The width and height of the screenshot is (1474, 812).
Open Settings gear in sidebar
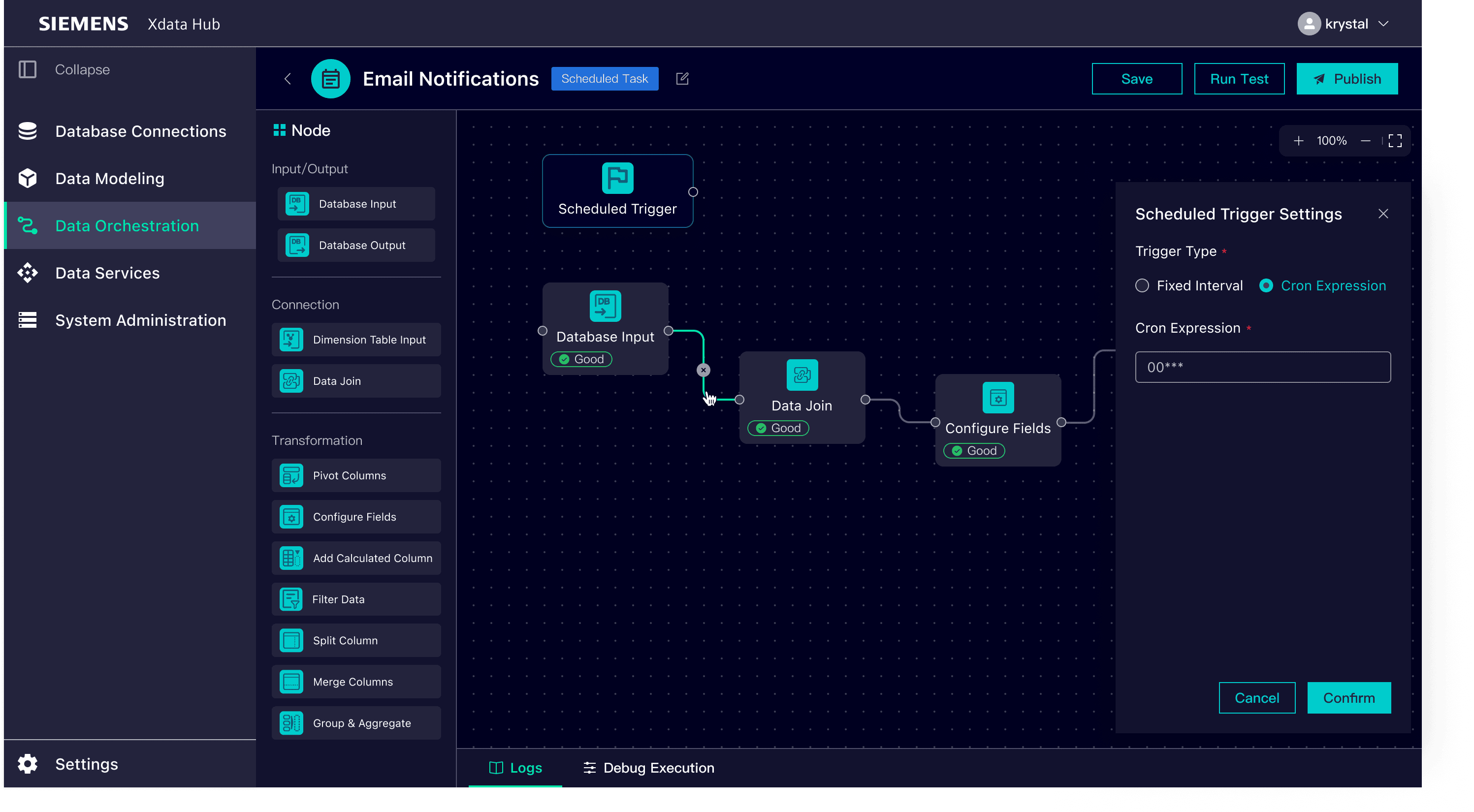coord(28,764)
